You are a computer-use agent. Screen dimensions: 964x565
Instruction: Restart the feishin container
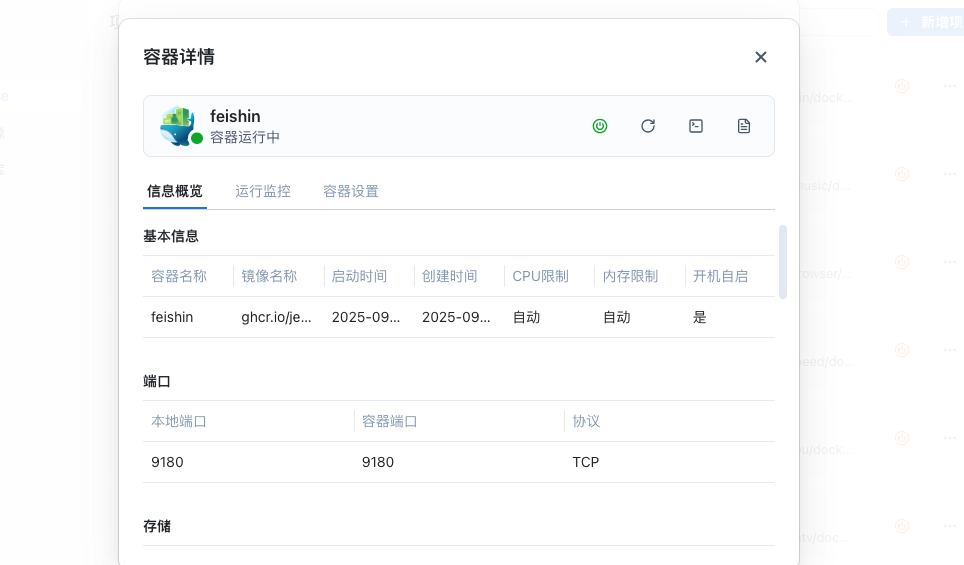648,126
